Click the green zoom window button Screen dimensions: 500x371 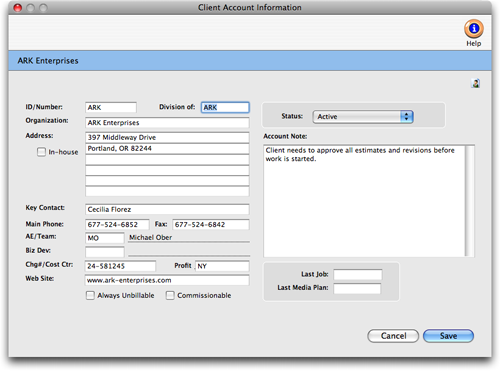(43, 7)
